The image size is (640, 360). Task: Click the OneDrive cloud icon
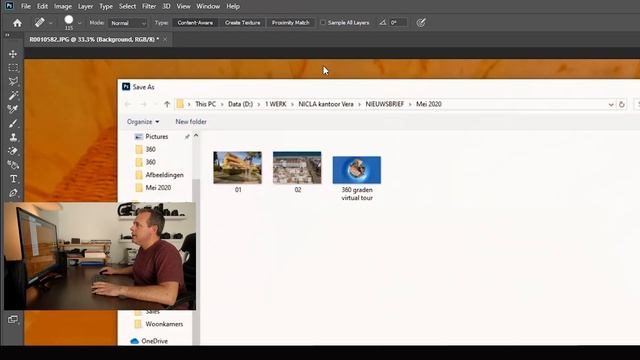click(x=134, y=341)
